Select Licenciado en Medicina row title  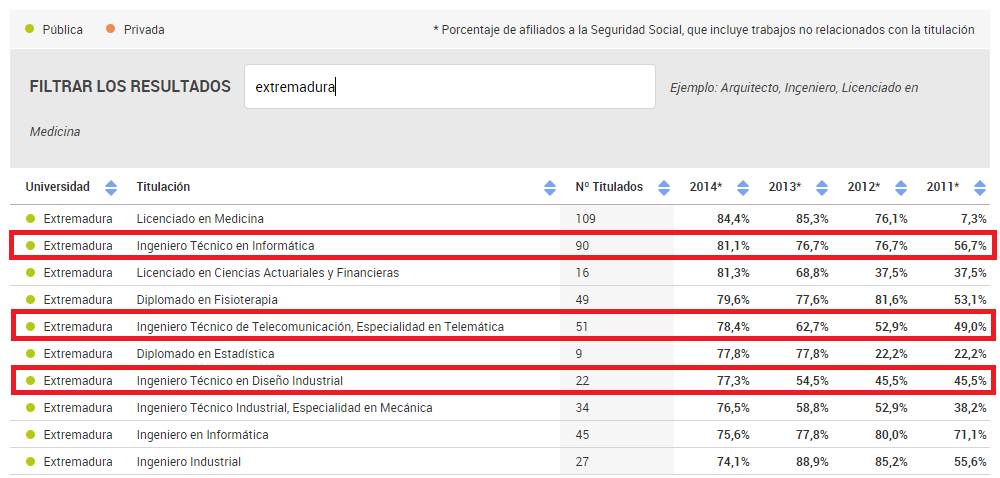click(x=200, y=219)
